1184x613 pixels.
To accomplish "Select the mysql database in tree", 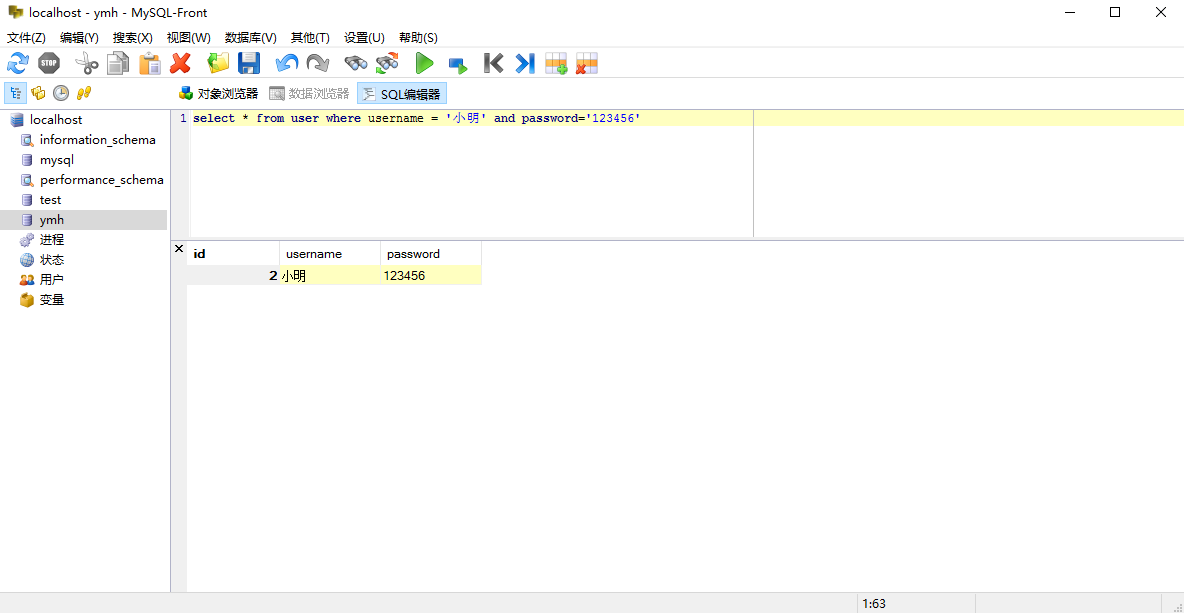I will point(56,160).
